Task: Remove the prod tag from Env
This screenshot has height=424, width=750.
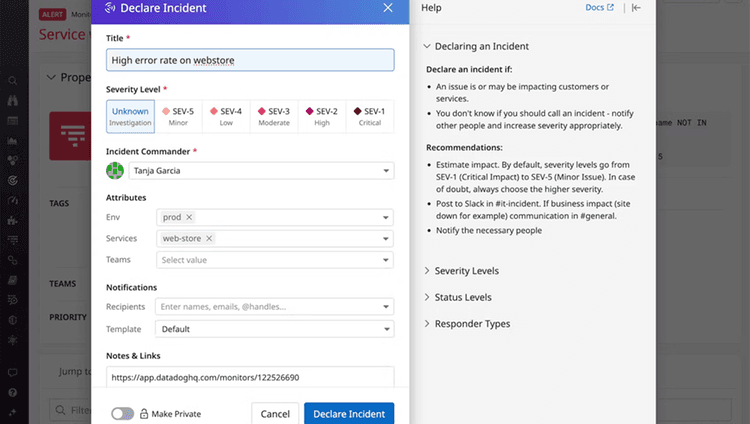Action: pos(189,217)
